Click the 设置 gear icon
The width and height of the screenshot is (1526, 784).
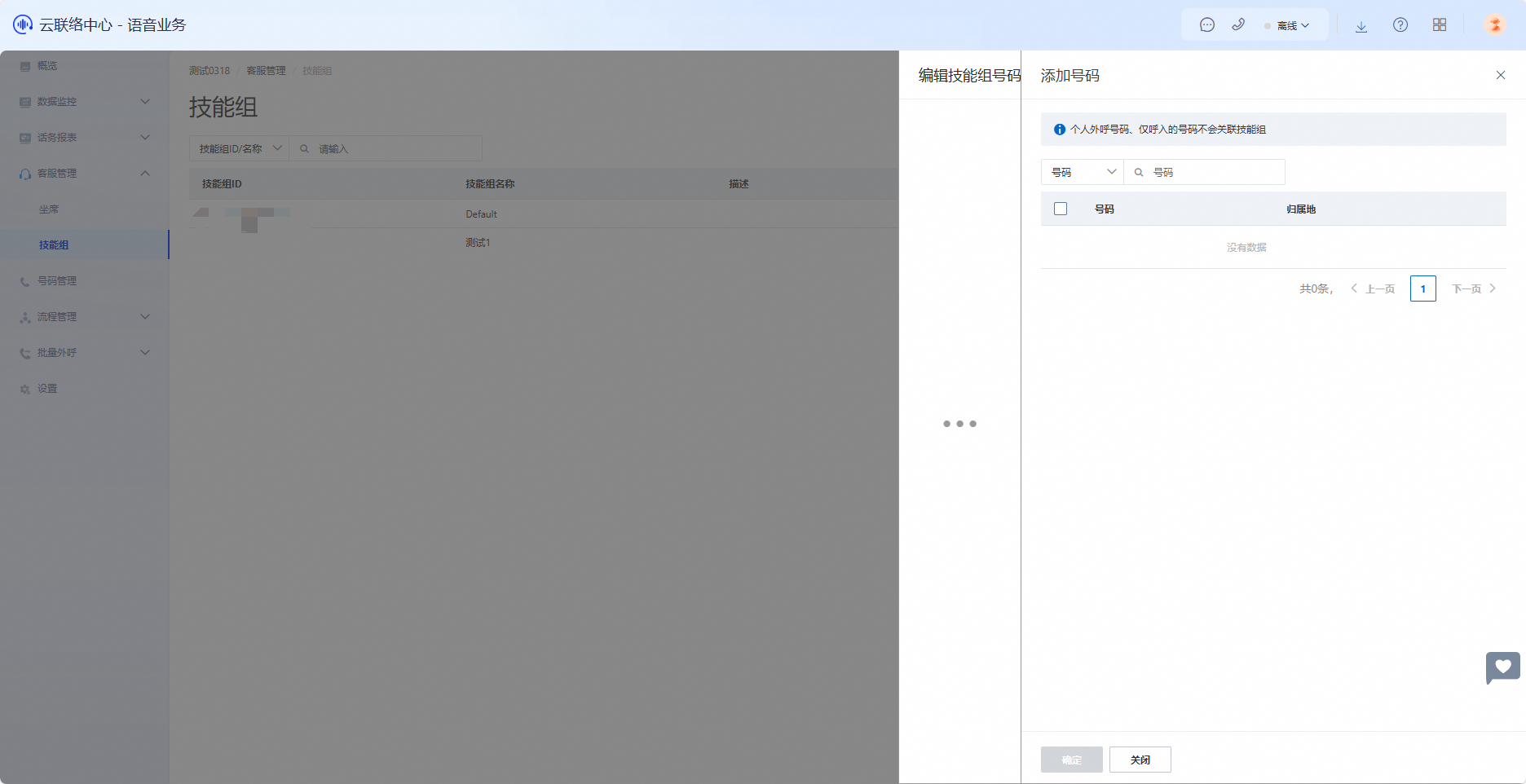click(25, 390)
